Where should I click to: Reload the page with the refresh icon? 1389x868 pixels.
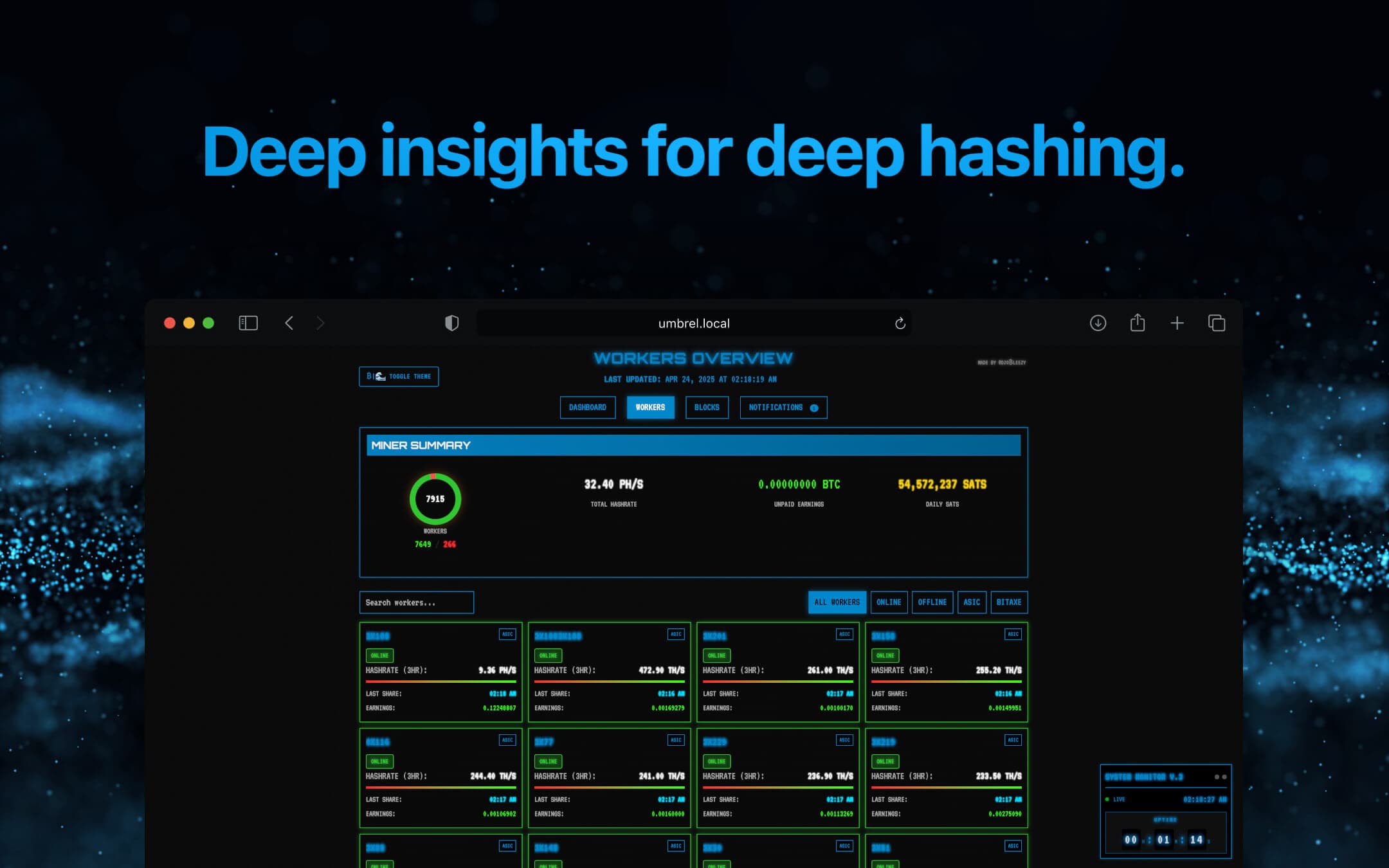click(900, 323)
